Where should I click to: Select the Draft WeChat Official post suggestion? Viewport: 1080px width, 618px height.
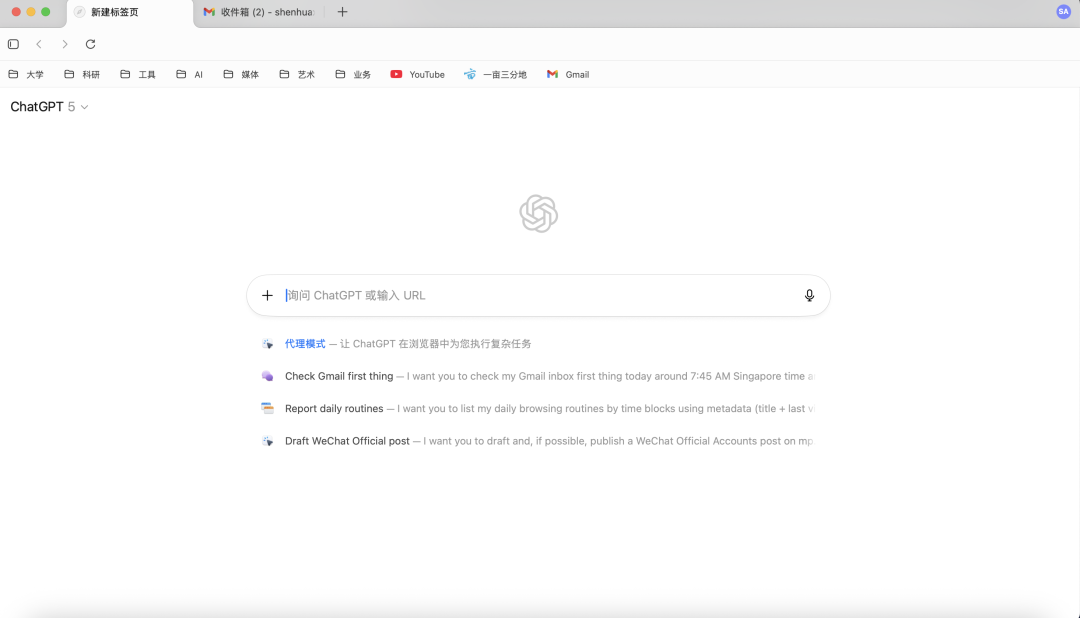click(x=537, y=441)
